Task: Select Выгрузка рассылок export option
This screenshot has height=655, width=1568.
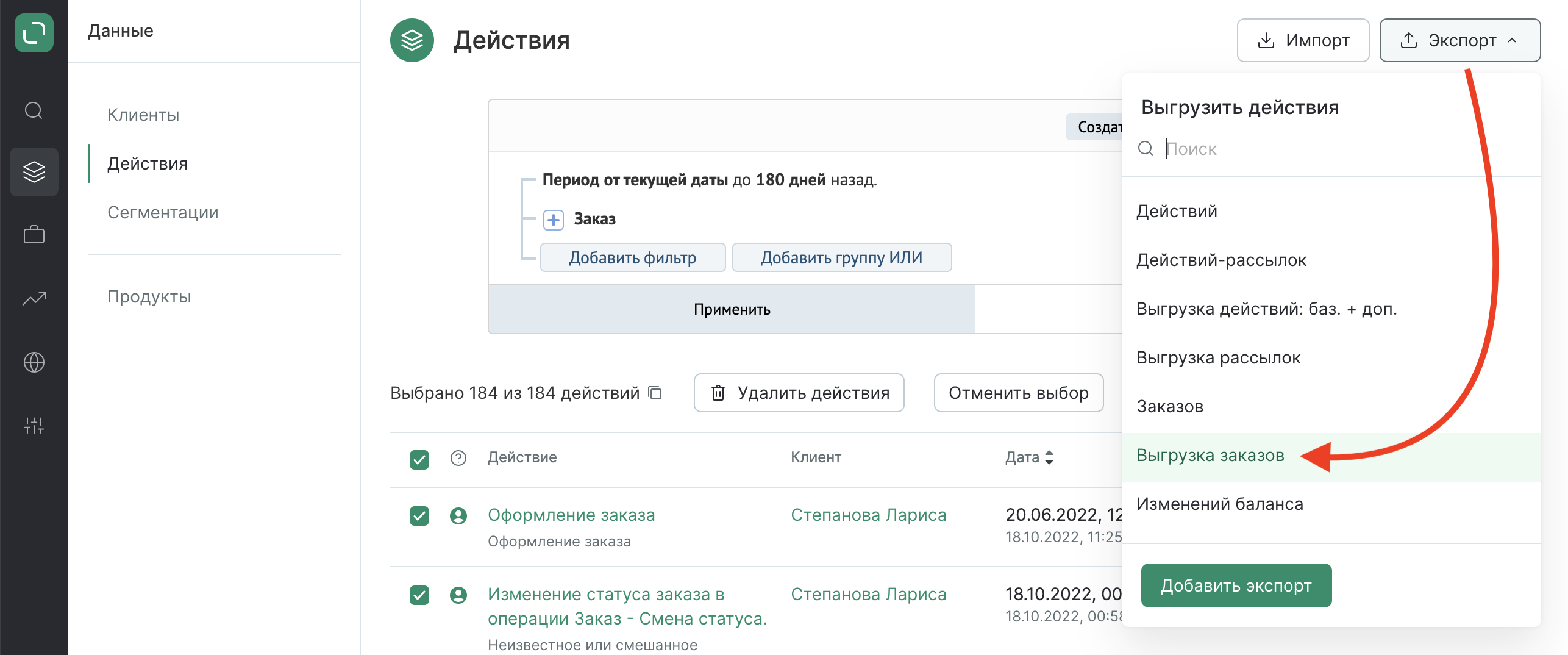Action: [1331, 357]
